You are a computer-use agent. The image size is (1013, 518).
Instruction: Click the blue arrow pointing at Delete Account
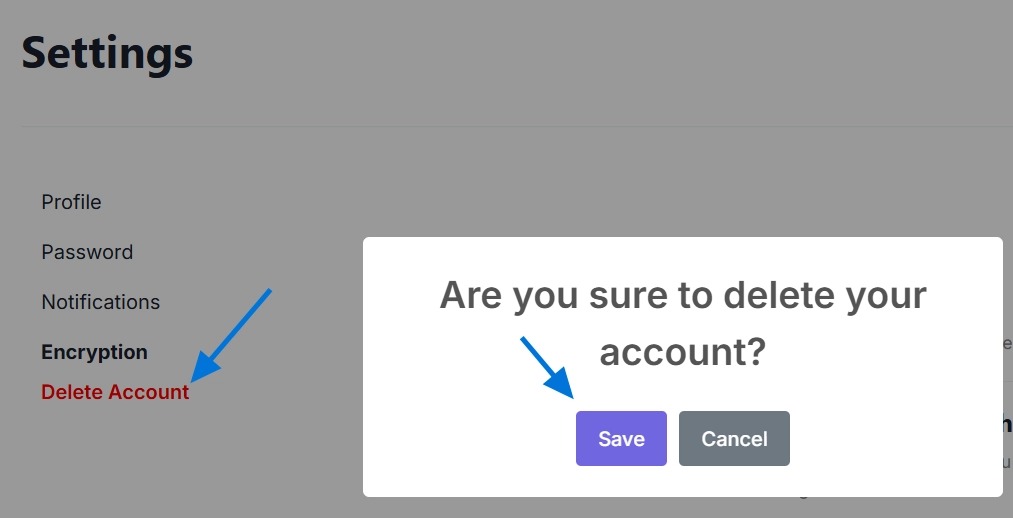[x=231, y=335]
